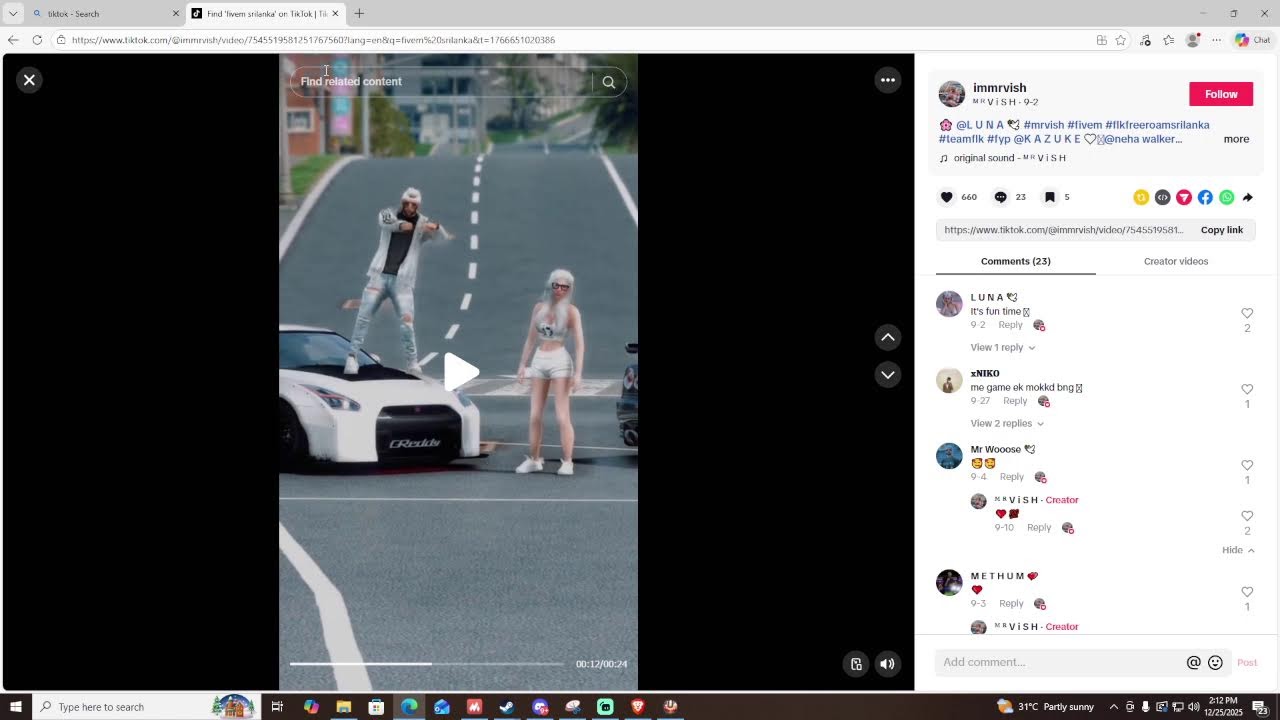Image resolution: width=1280 pixels, height=720 pixels.
Task: Open the original sound link
Action: [x=1010, y=158]
